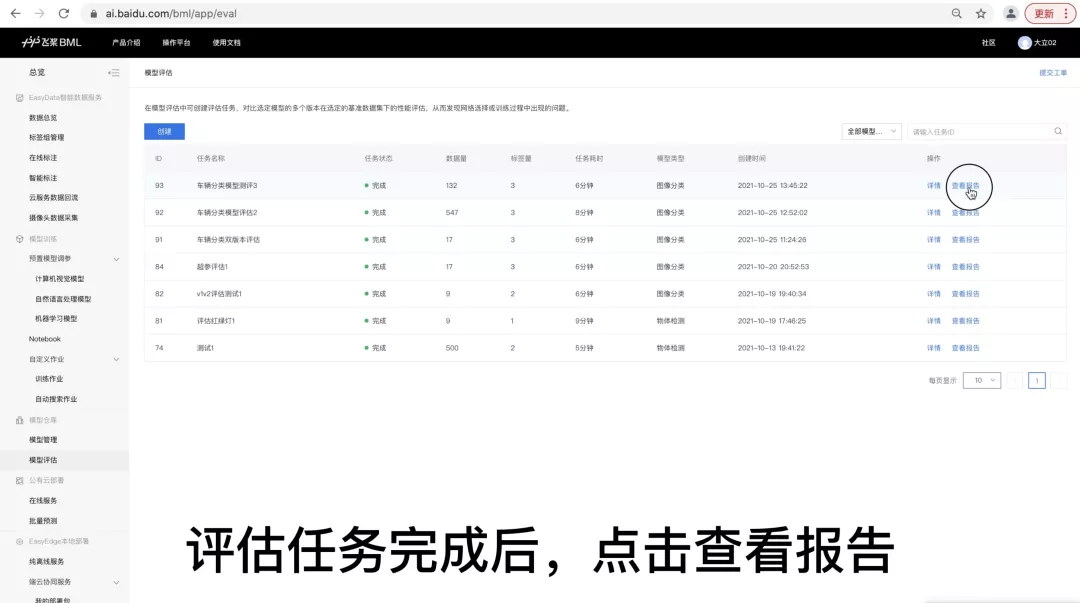
Task: Open 自然语言处理模型 in the sidebar
Action: tap(63, 299)
